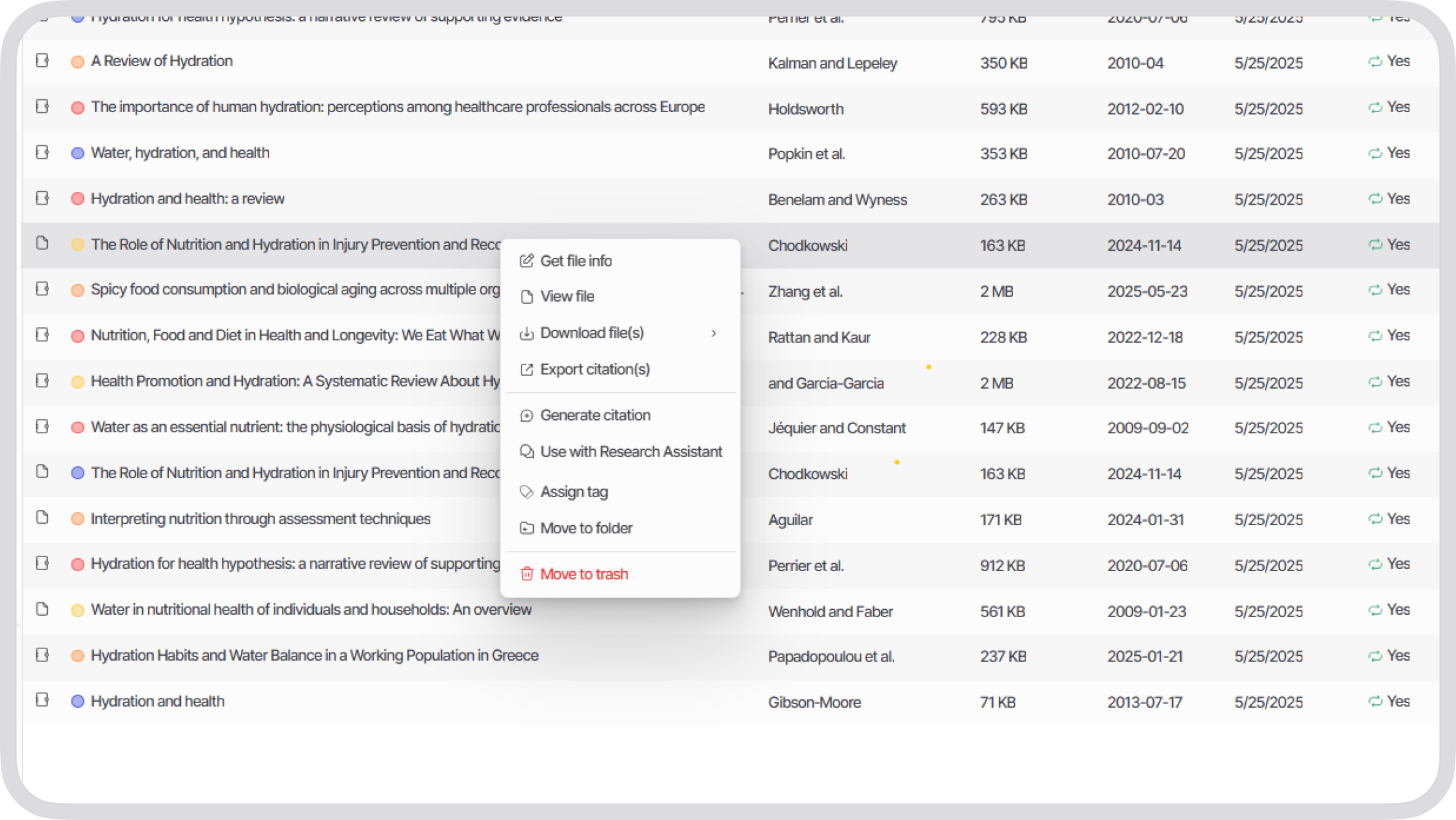Click the folder icon beside Move to folder
The height and width of the screenshot is (820, 1456).
[x=526, y=528]
